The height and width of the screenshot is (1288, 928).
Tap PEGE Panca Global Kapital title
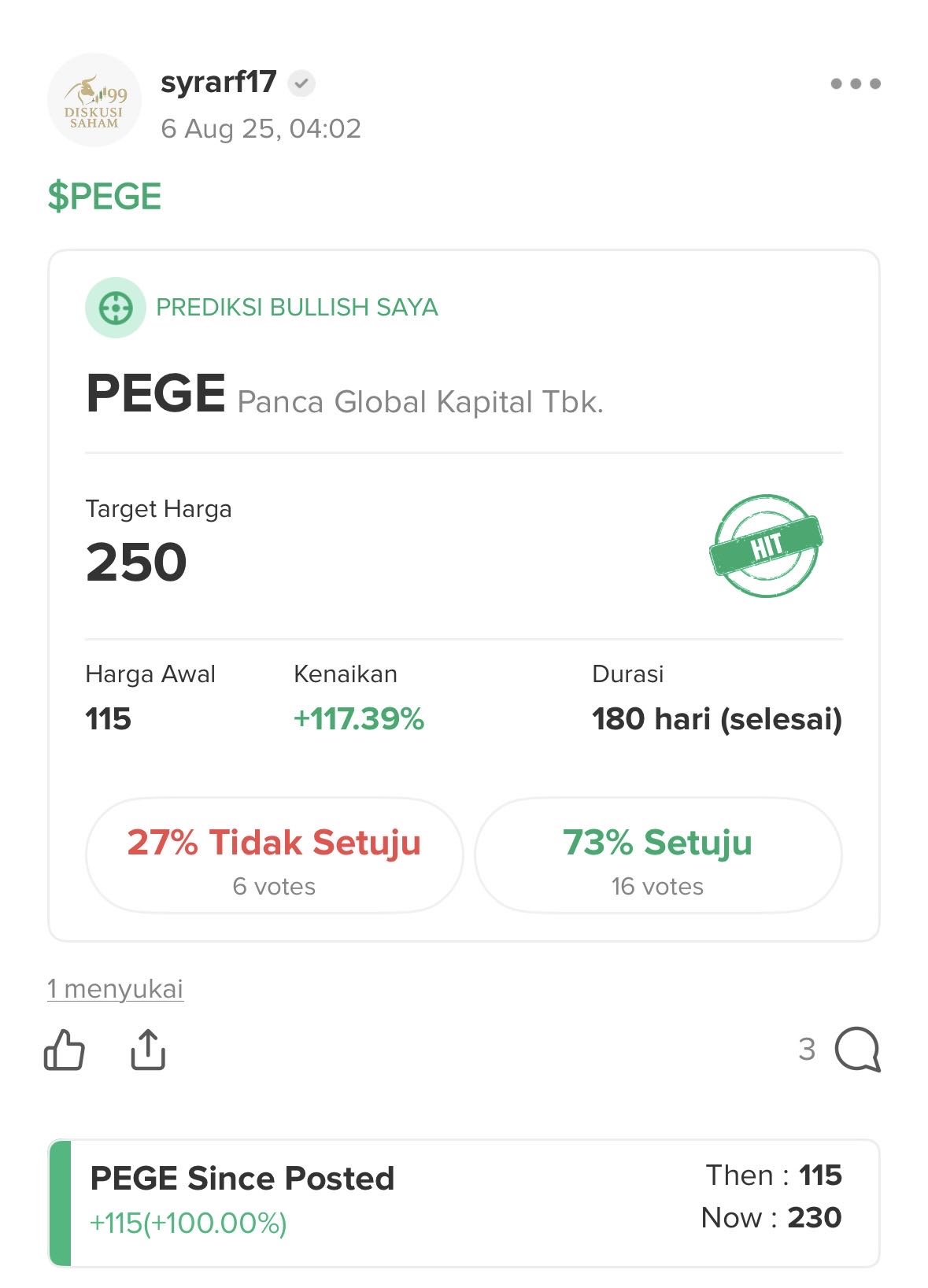click(x=344, y=395)
